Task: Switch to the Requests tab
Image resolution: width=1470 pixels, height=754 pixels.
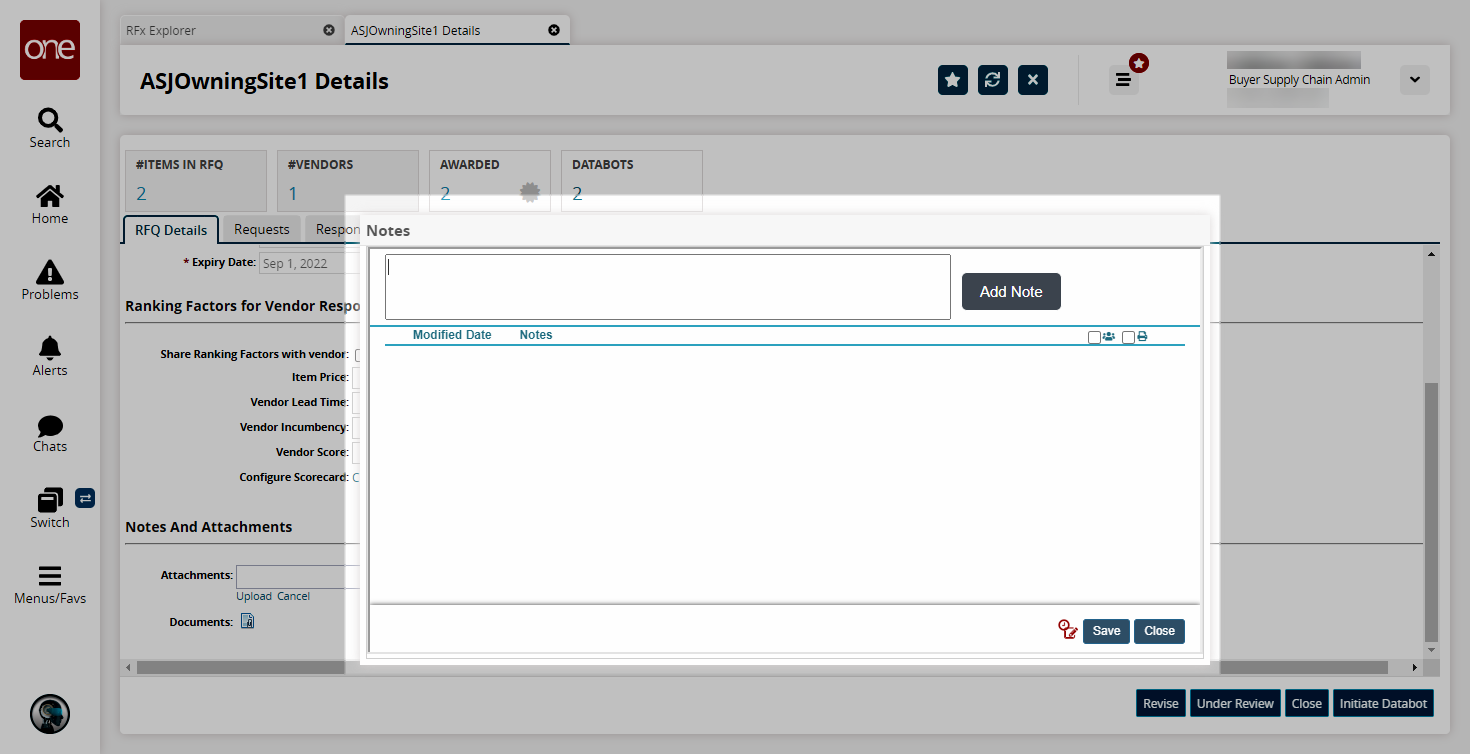Action: coord(262,230)
